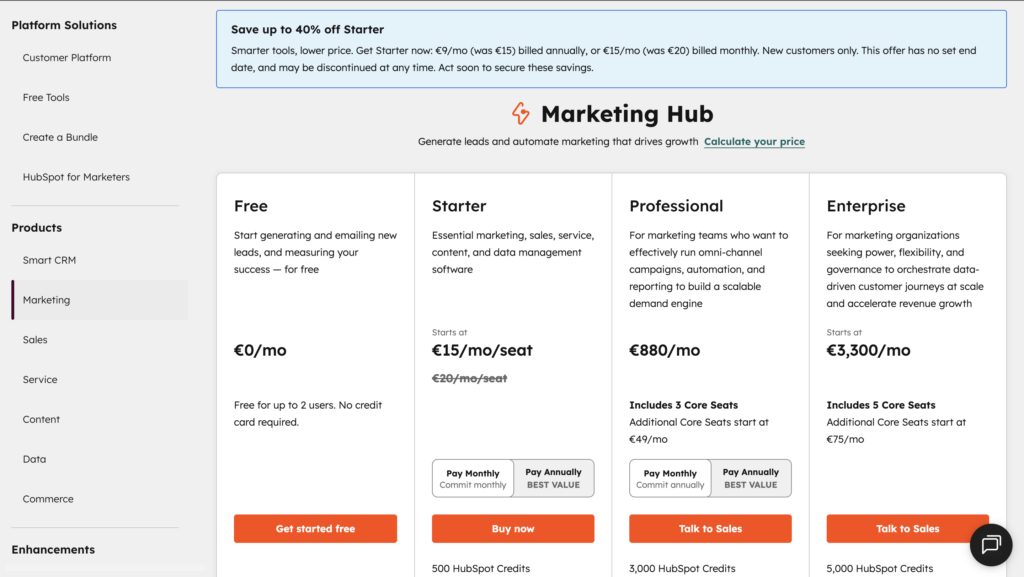Toggle Pay Monthly on the Professional plan
1024x577 pixels.
[x=669, y=478]
